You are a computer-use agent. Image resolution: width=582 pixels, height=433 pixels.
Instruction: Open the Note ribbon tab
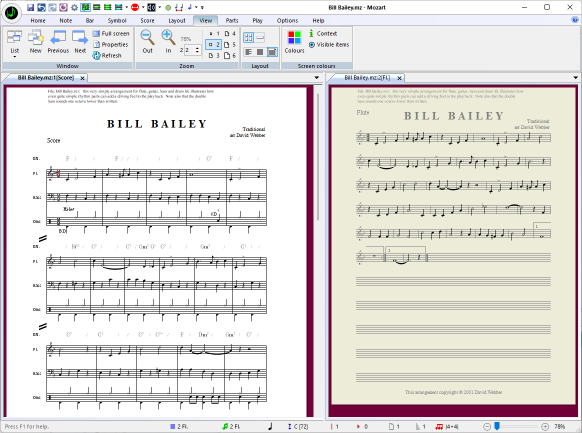click(x=66, y=20)
